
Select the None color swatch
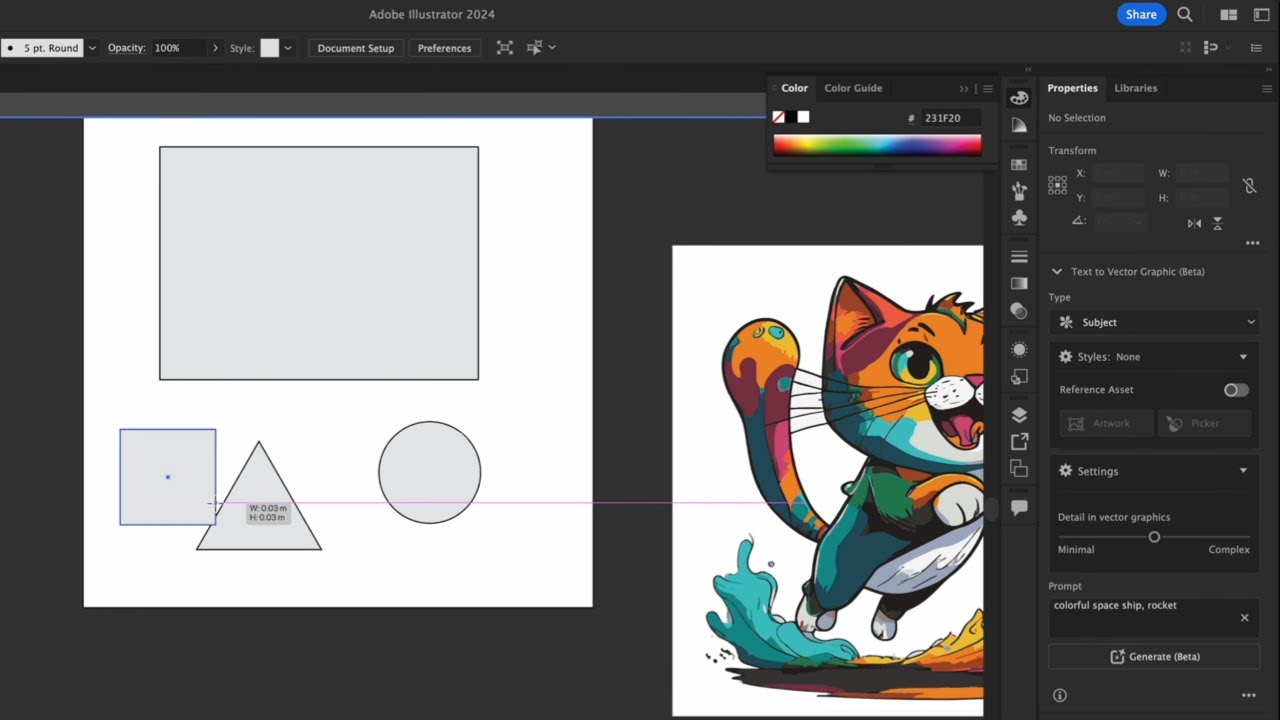pyautogui.click(x=778, y=117)
